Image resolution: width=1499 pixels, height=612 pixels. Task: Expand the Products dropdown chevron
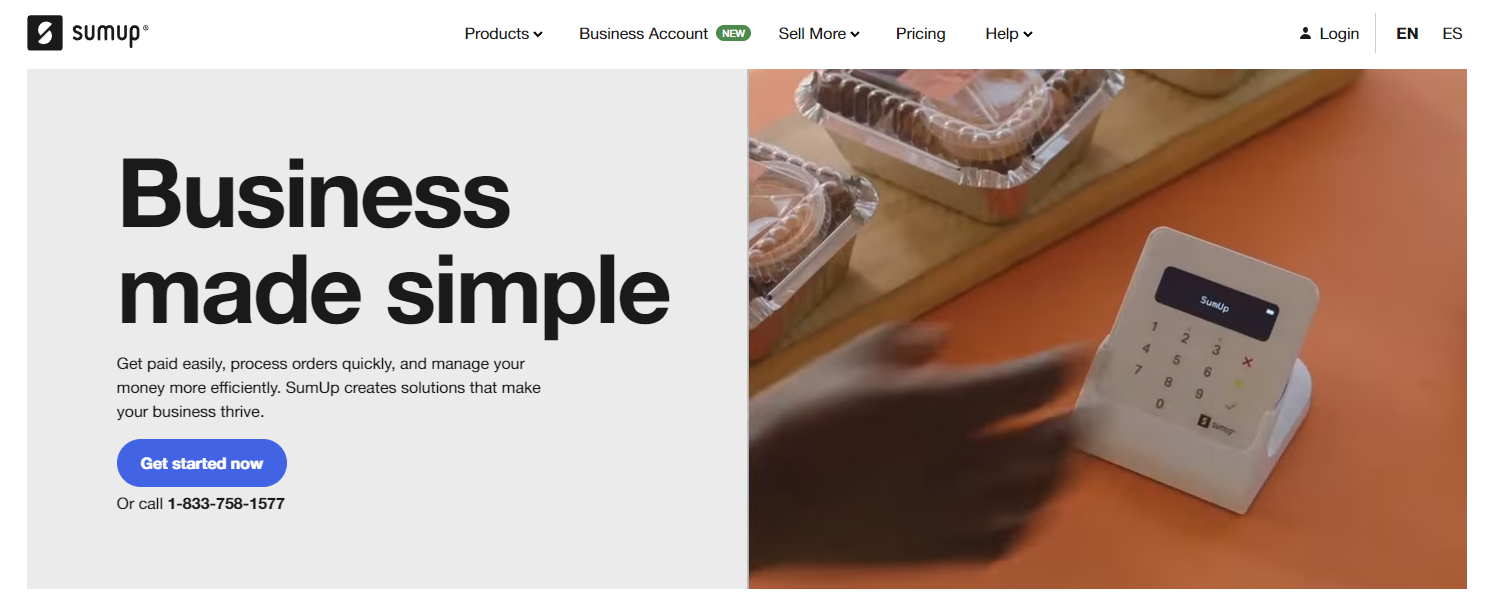[538, 35]
